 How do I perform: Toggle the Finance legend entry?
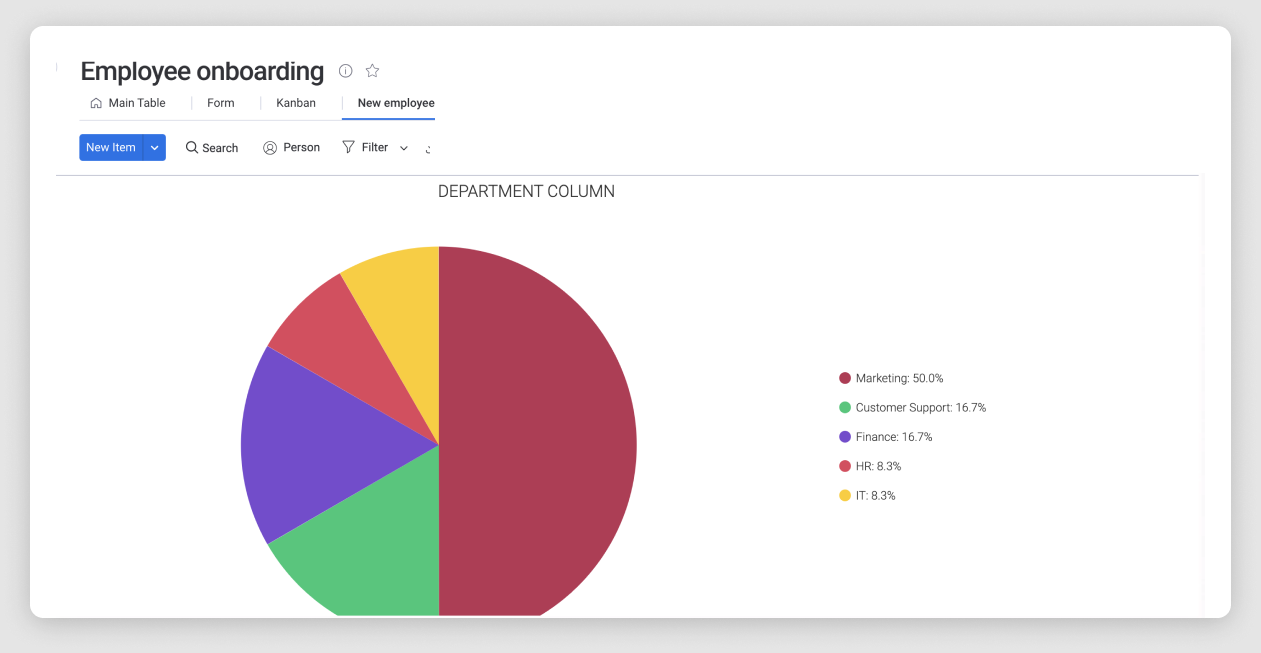[x=893, y=436]
